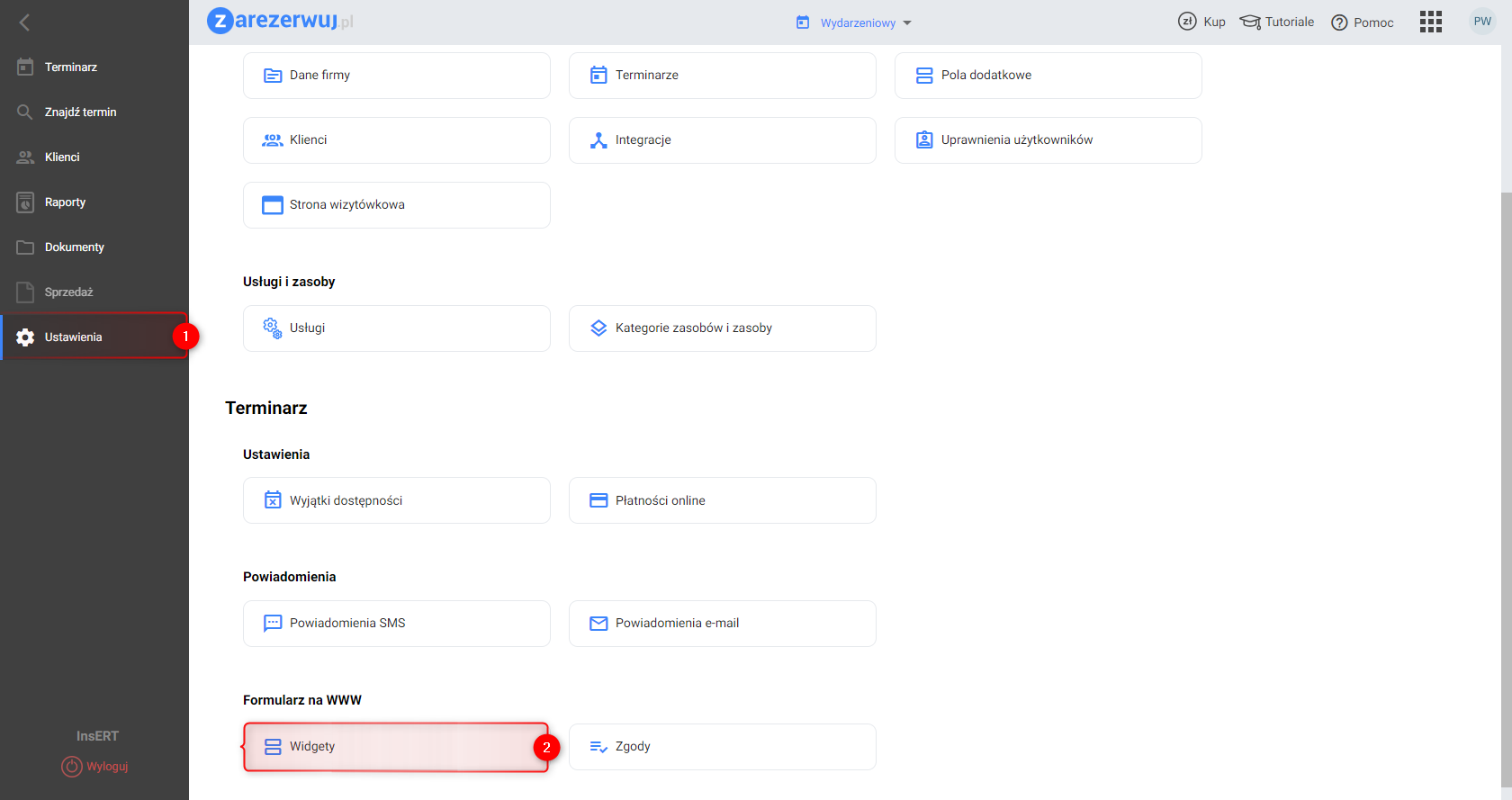1512x800 pixels.
Task: Select the Raporty sidebar icon
Action: coord(25,202)
